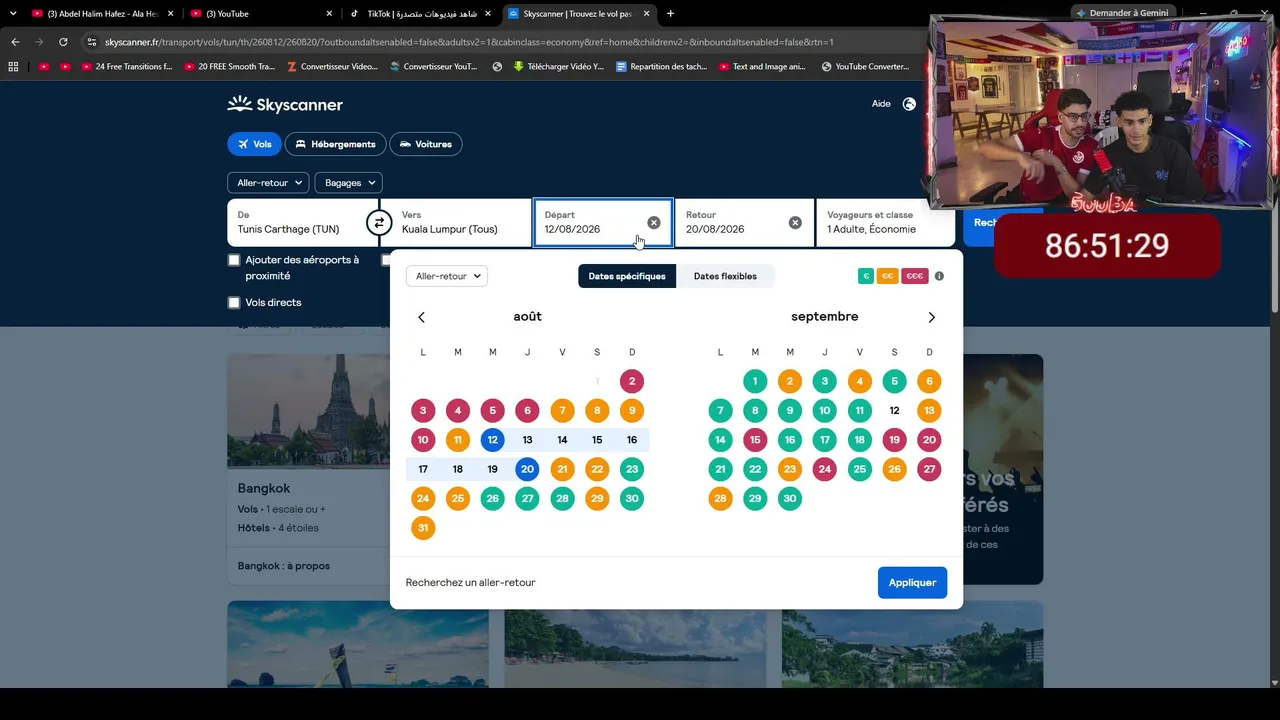Open the Voyageurs et classe selector
The image size is (1280, 720).
click(x=885, y=222)
